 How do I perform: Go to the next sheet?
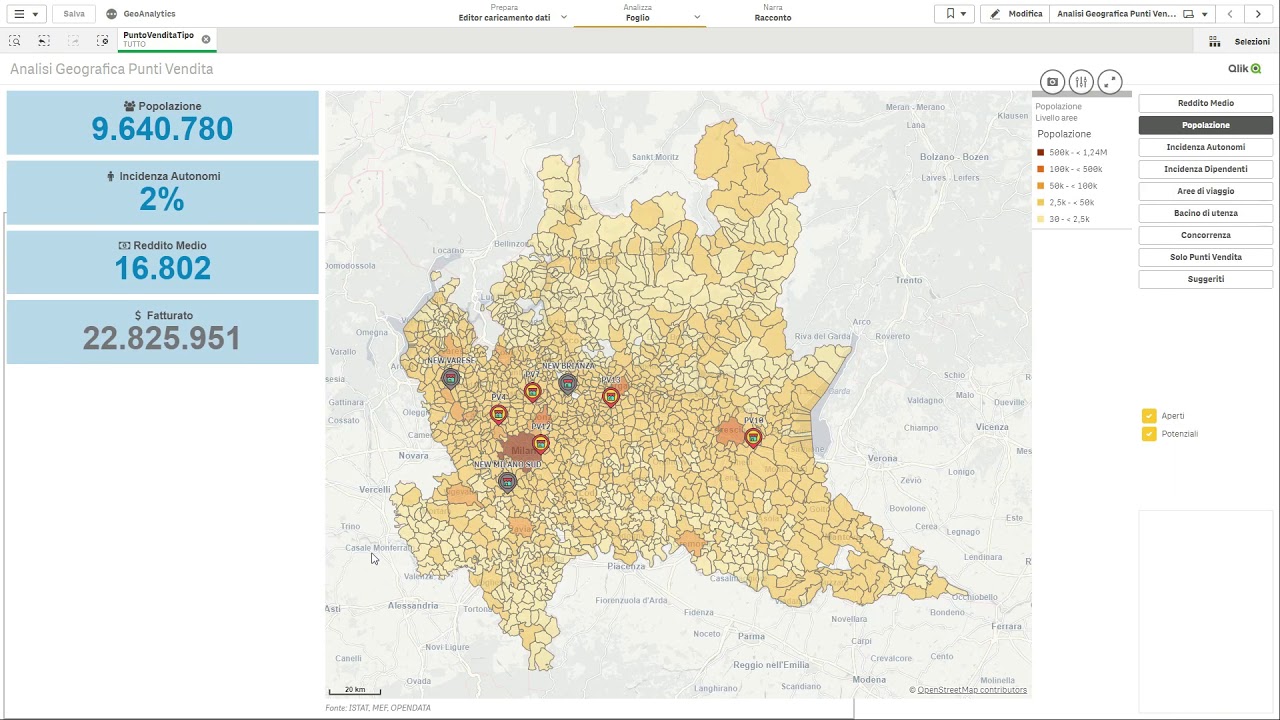[1258, 14]
